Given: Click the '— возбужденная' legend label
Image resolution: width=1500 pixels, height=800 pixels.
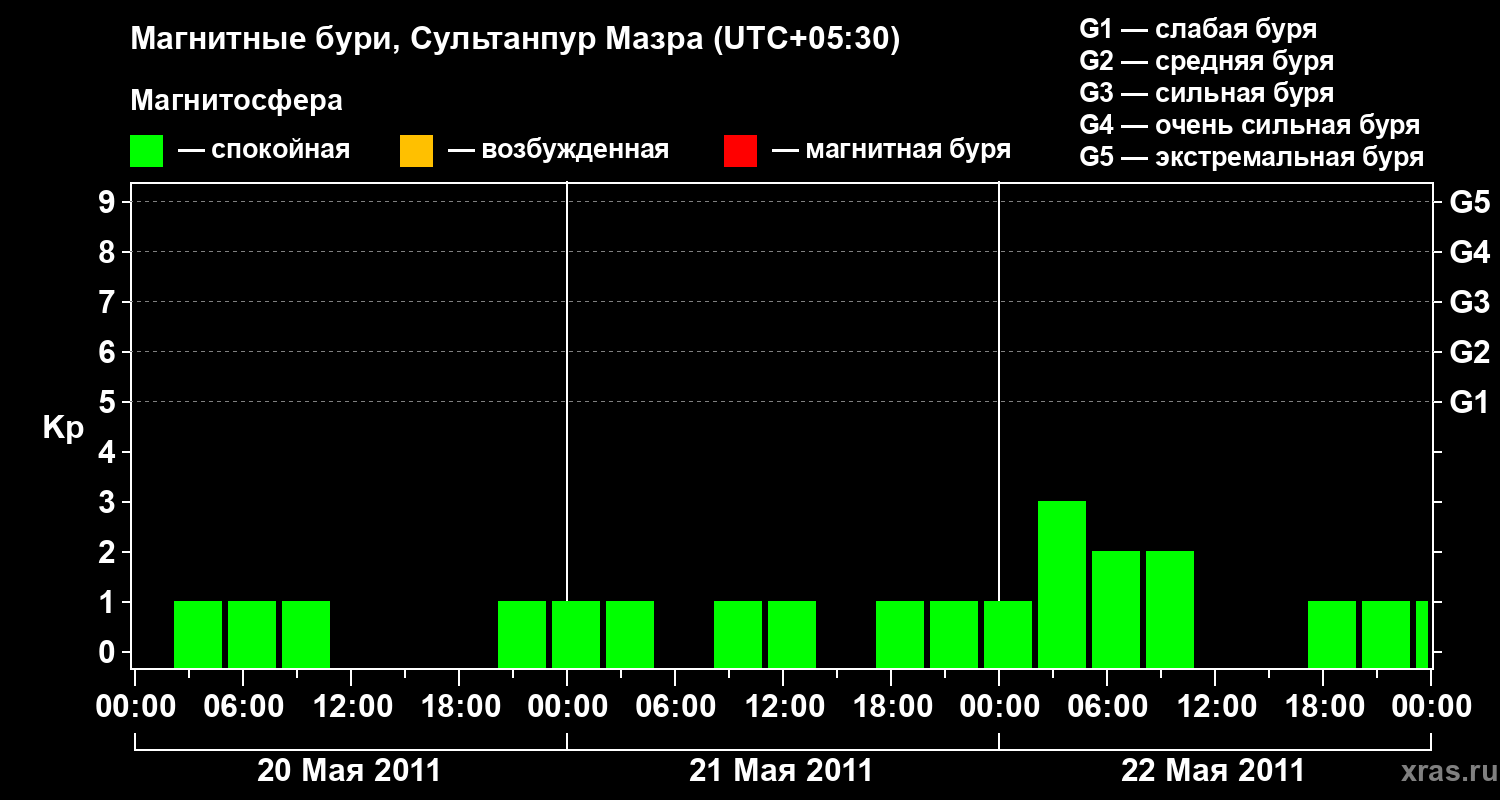Looking at the screenshot, I should tap(558, 151).
